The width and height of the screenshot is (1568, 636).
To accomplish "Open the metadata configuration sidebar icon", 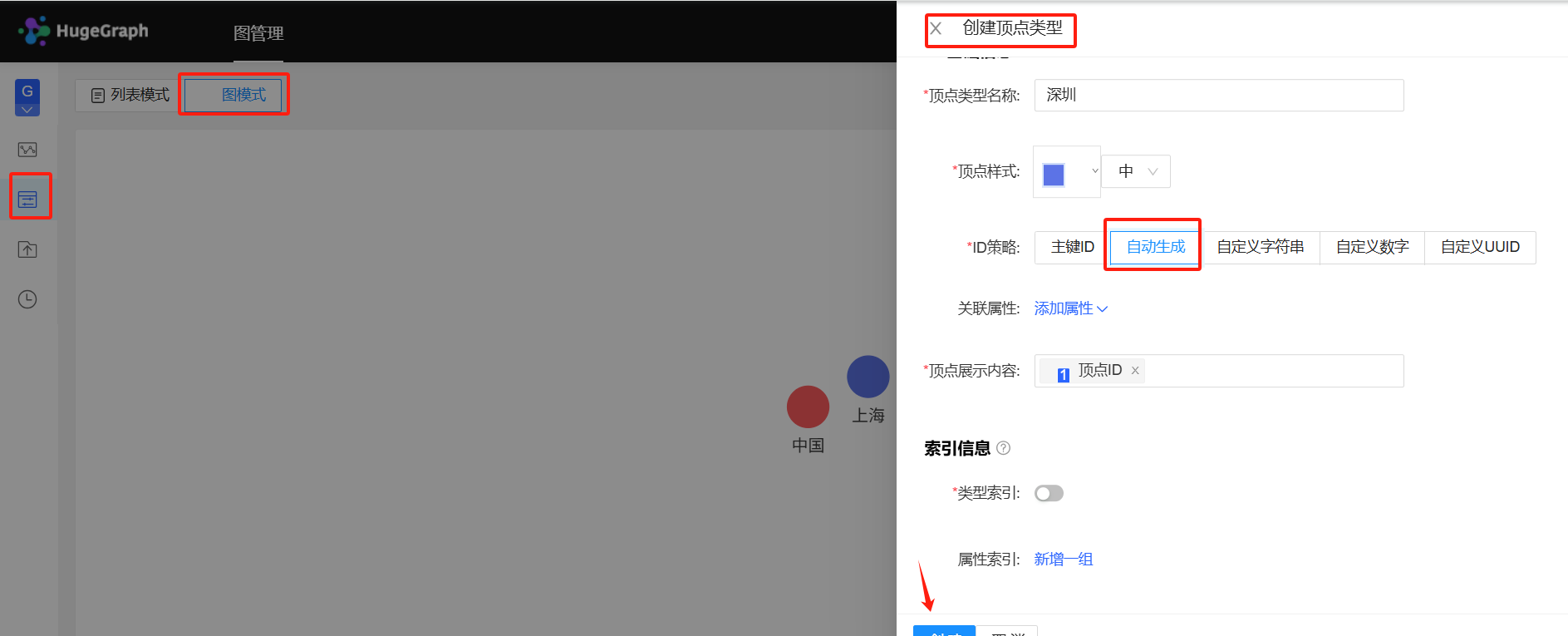I will 27,200.
